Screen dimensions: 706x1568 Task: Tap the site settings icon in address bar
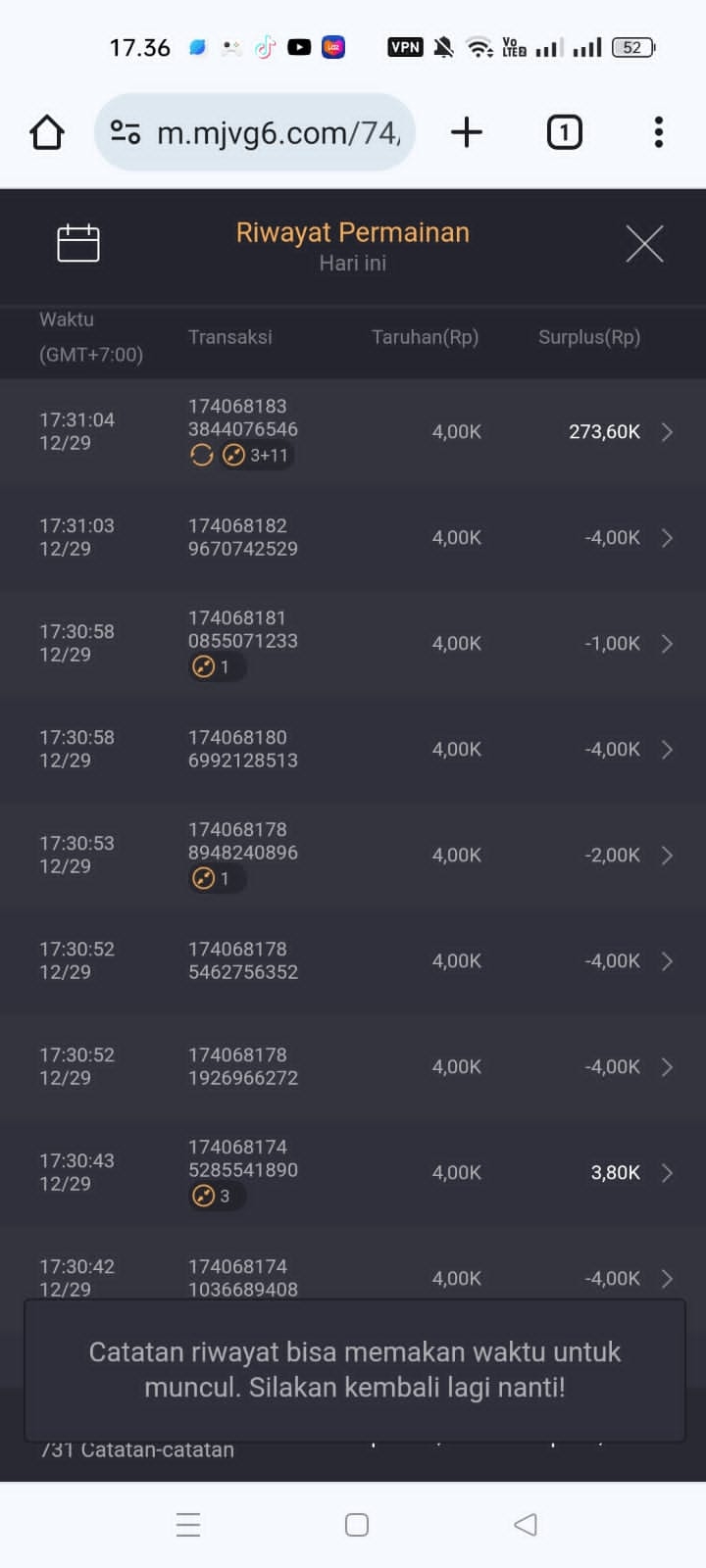(126, 132)
